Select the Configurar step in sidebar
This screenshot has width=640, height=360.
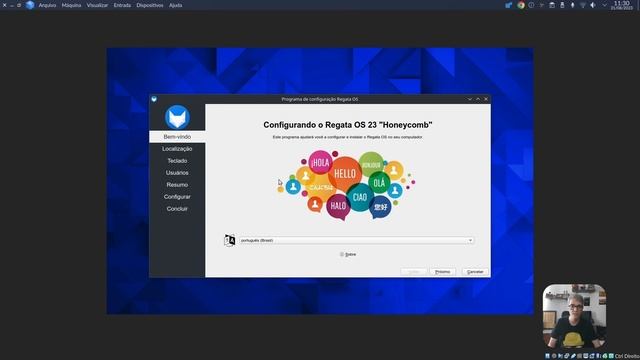(x=177, y=197)
